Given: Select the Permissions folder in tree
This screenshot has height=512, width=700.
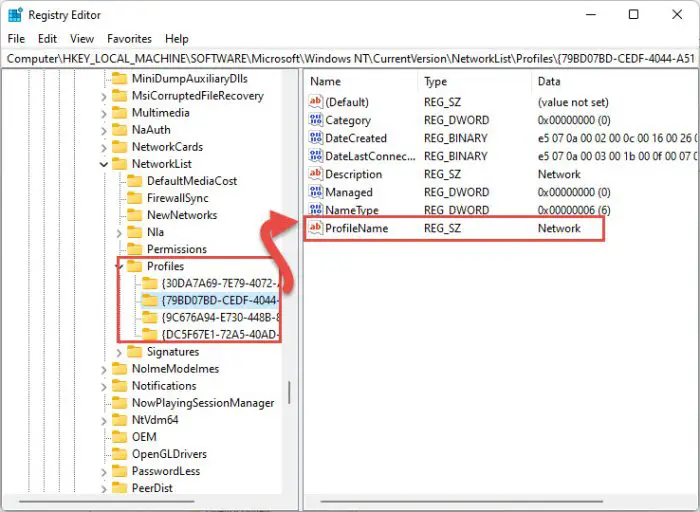Looking at the screenshot, I should click(x=176, y=249).
